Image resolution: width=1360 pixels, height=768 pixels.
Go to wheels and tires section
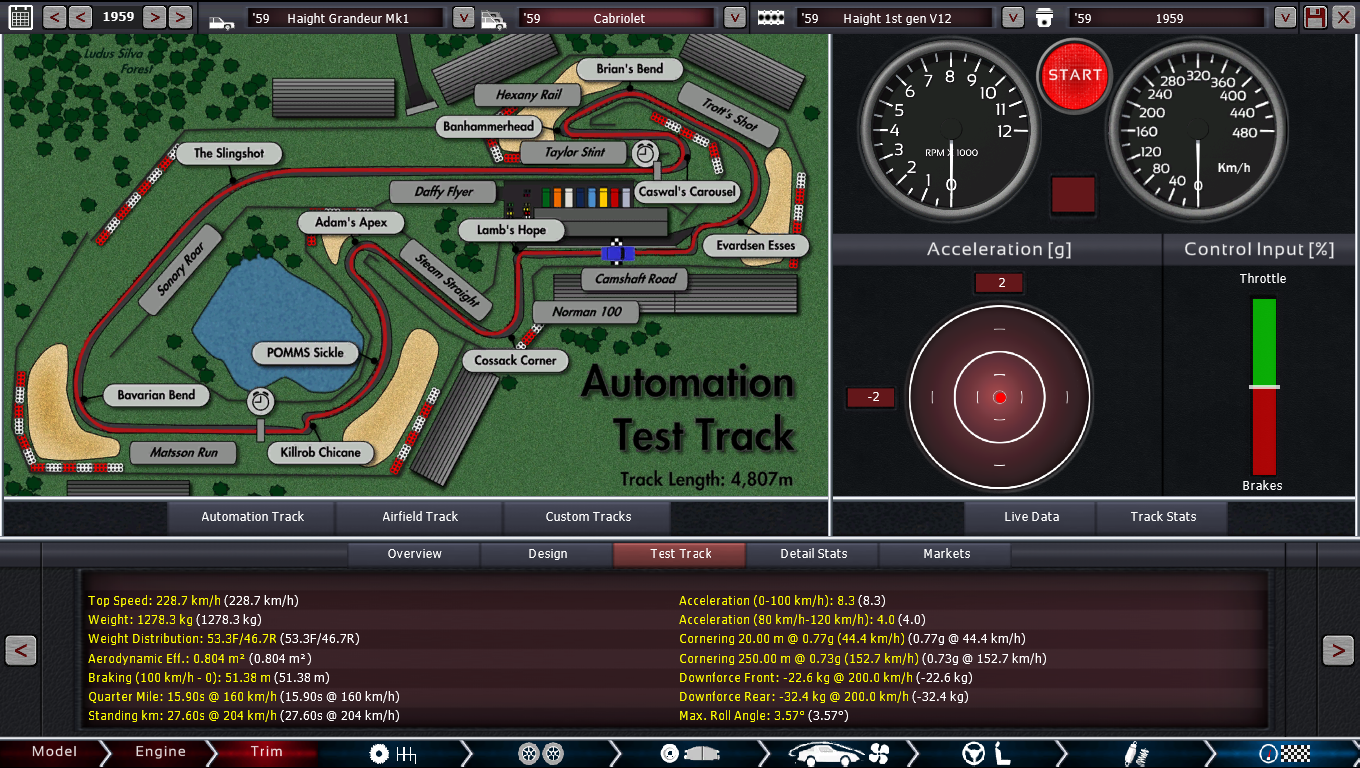tap(540, 753)
